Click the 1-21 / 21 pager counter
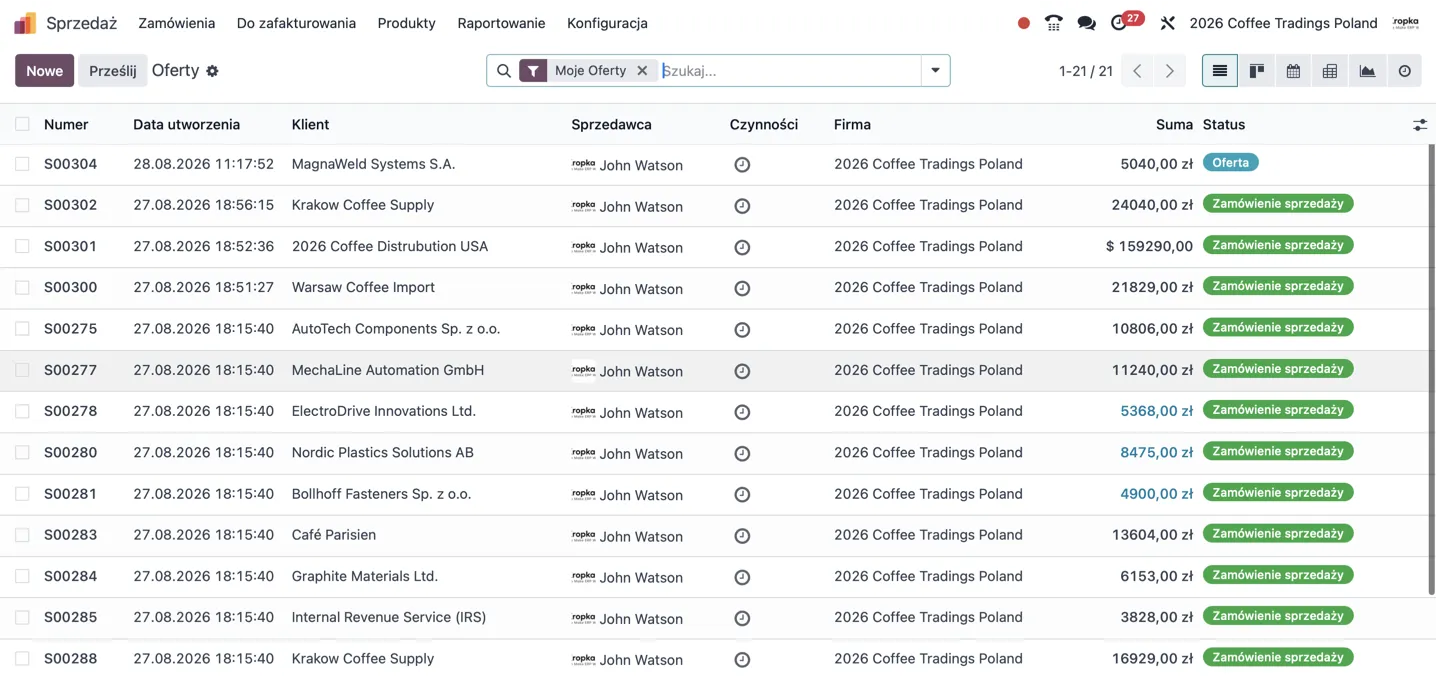The width and height of the screenshot is (1437, 679). pyautogui.click(x=1086, y=71)
